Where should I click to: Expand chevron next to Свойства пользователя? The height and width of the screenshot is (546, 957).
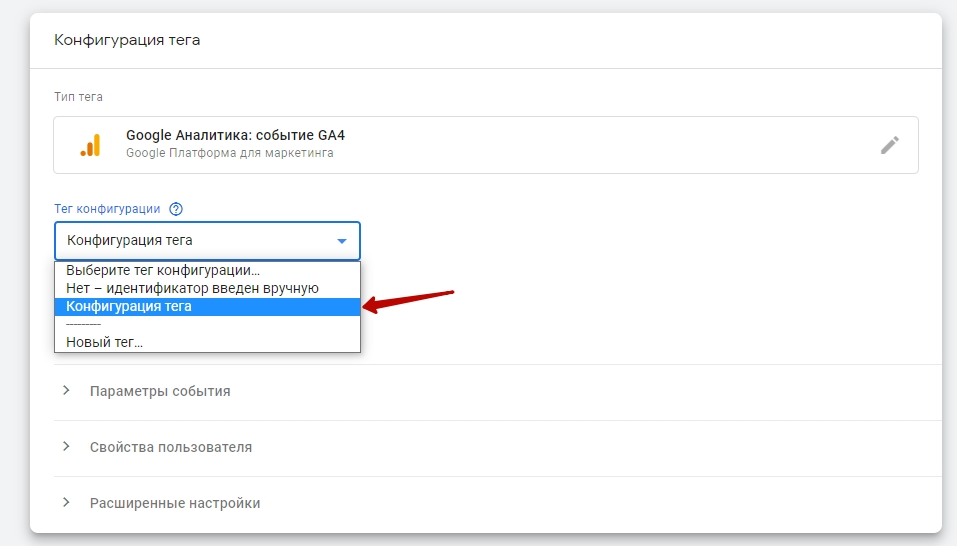coord(66,447)
